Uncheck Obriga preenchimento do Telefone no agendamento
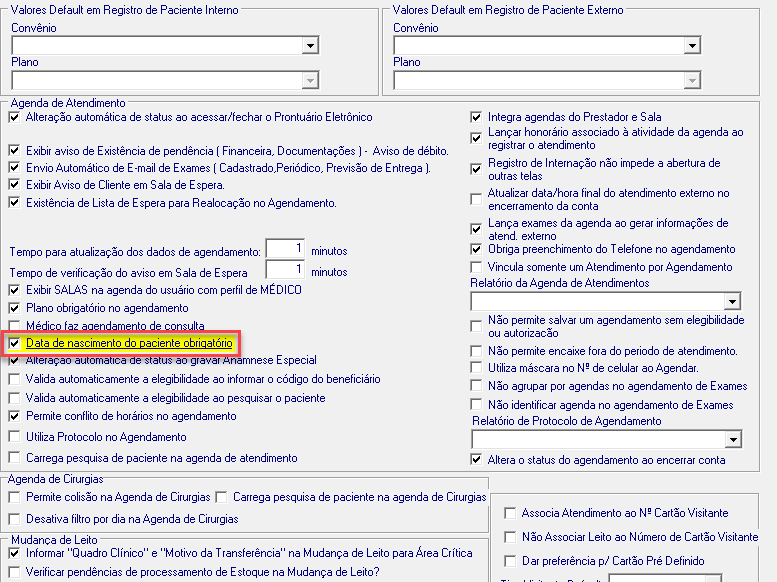The width and height of the screenshot is (777, 582). (x=476, y=249)
